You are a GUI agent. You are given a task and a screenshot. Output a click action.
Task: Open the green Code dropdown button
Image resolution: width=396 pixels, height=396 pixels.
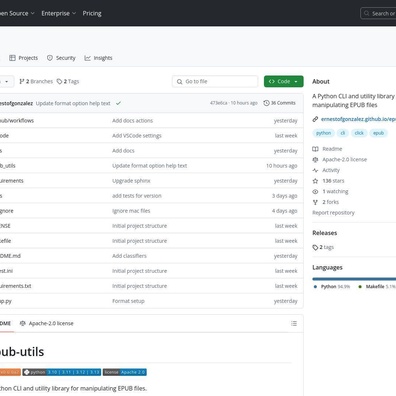click(284, 81)
